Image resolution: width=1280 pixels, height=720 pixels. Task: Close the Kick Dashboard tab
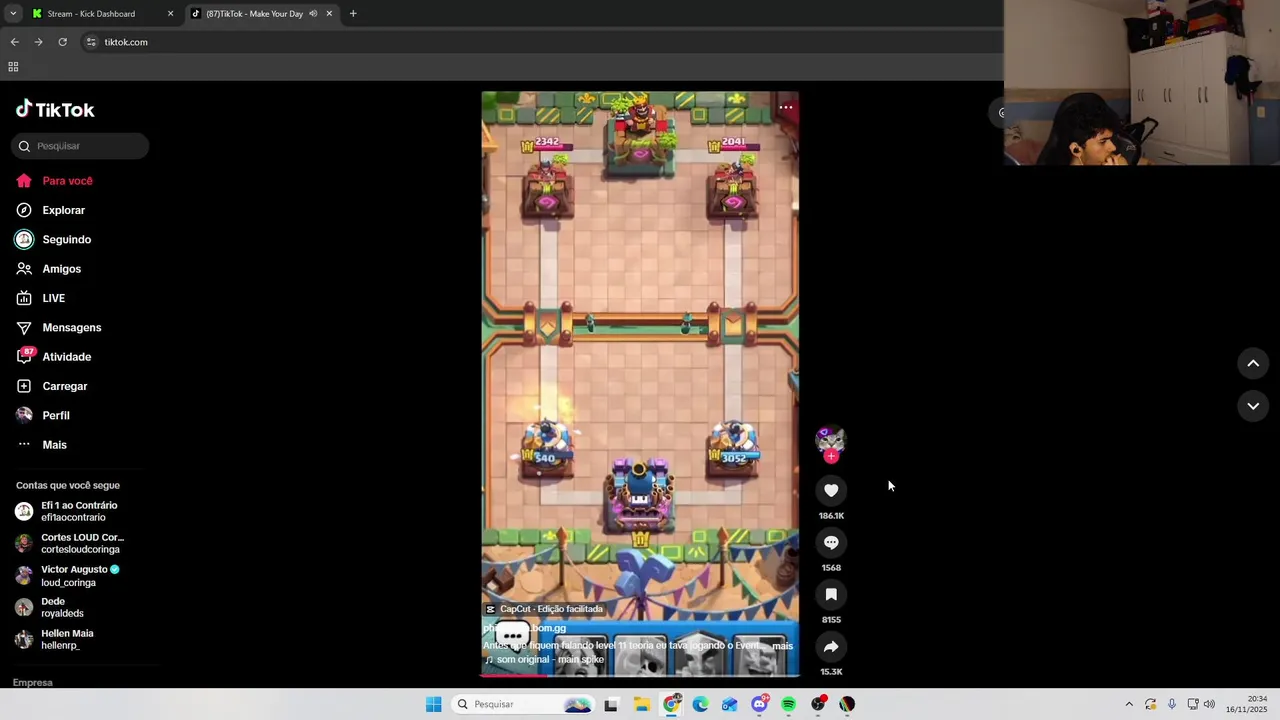pos(170,14)
